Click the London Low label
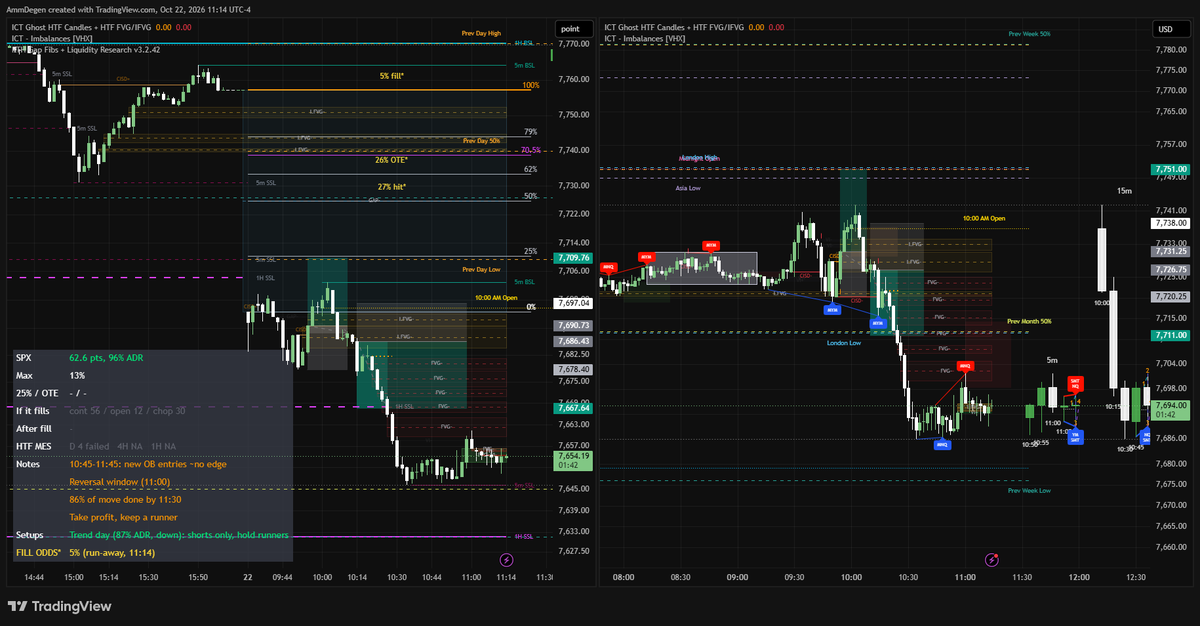The image size is (1200, 626). 844,343
